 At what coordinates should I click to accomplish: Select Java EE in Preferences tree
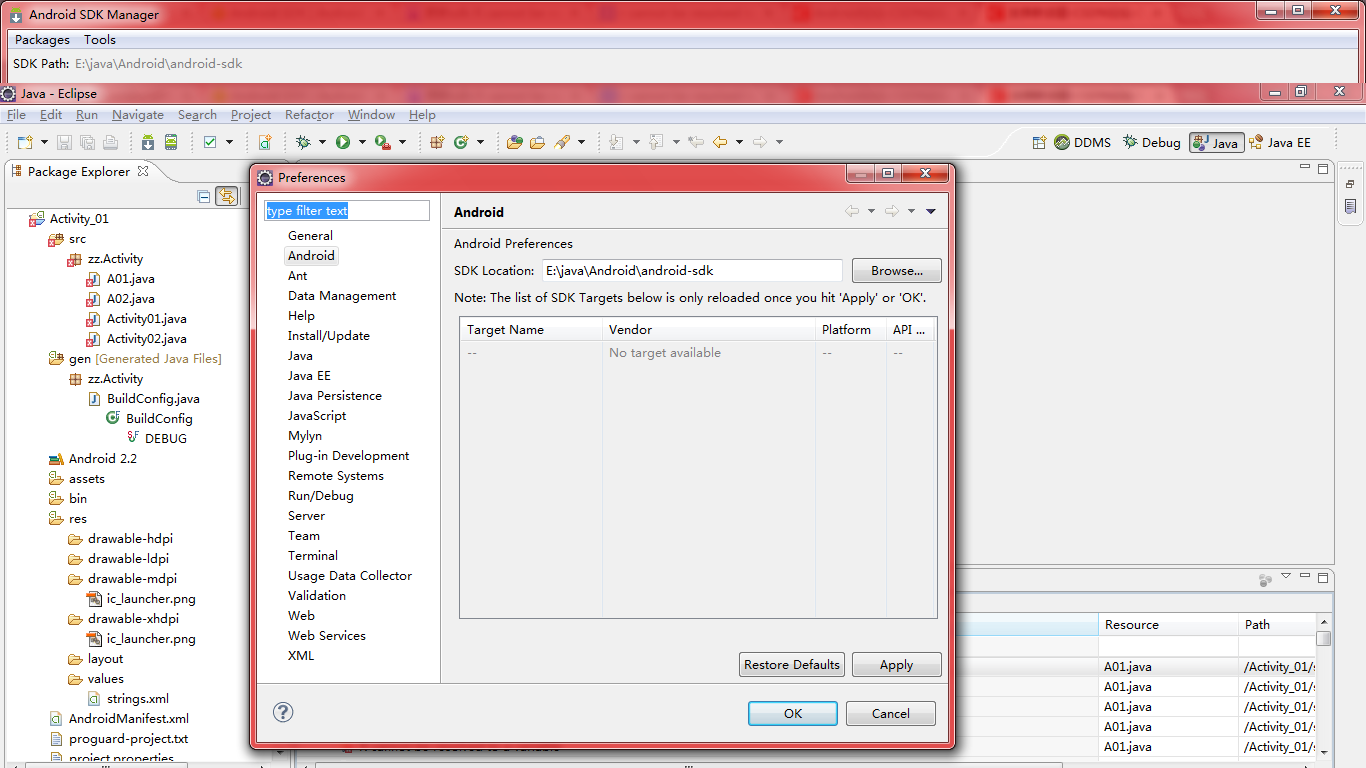(x=309, y=376)
